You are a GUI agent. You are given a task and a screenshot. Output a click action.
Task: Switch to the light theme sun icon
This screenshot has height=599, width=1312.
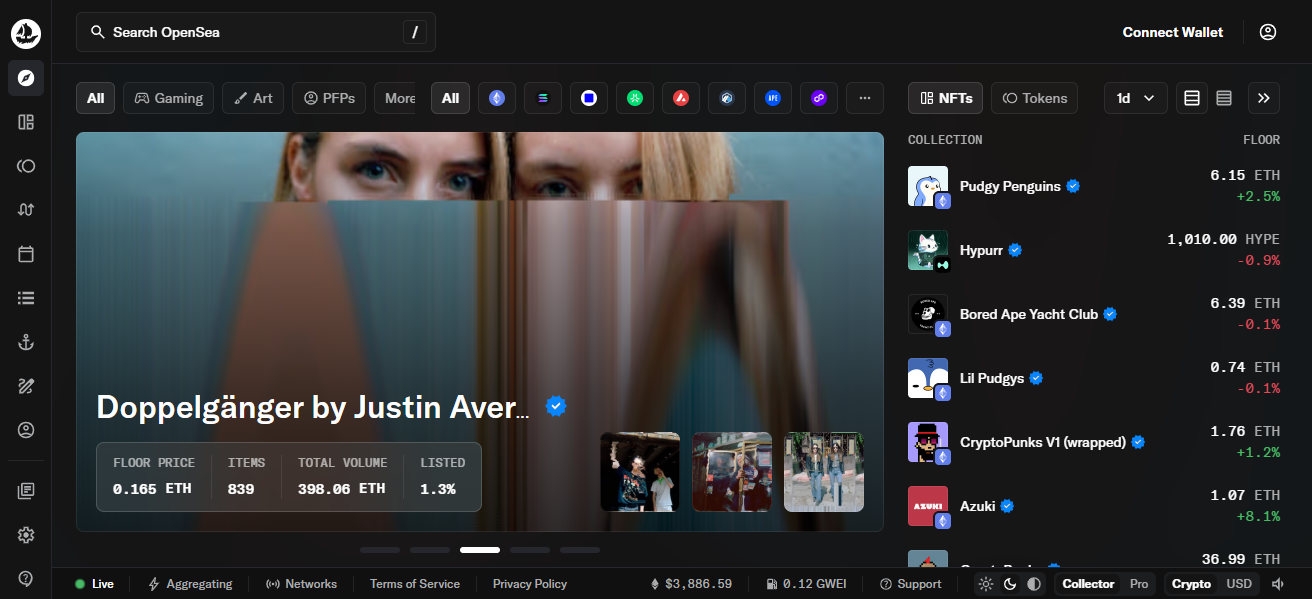(x=986, y=584)
